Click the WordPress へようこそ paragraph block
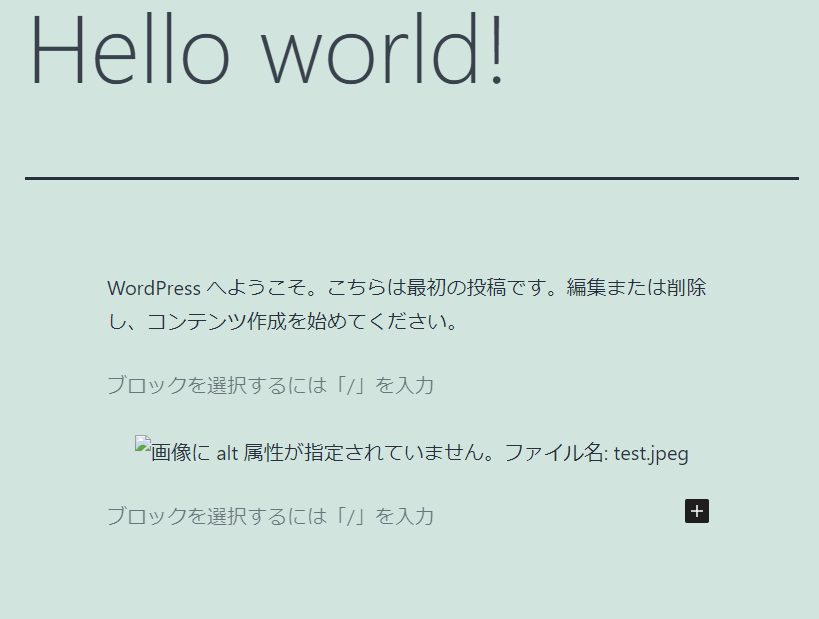 [x=407, y=304]
